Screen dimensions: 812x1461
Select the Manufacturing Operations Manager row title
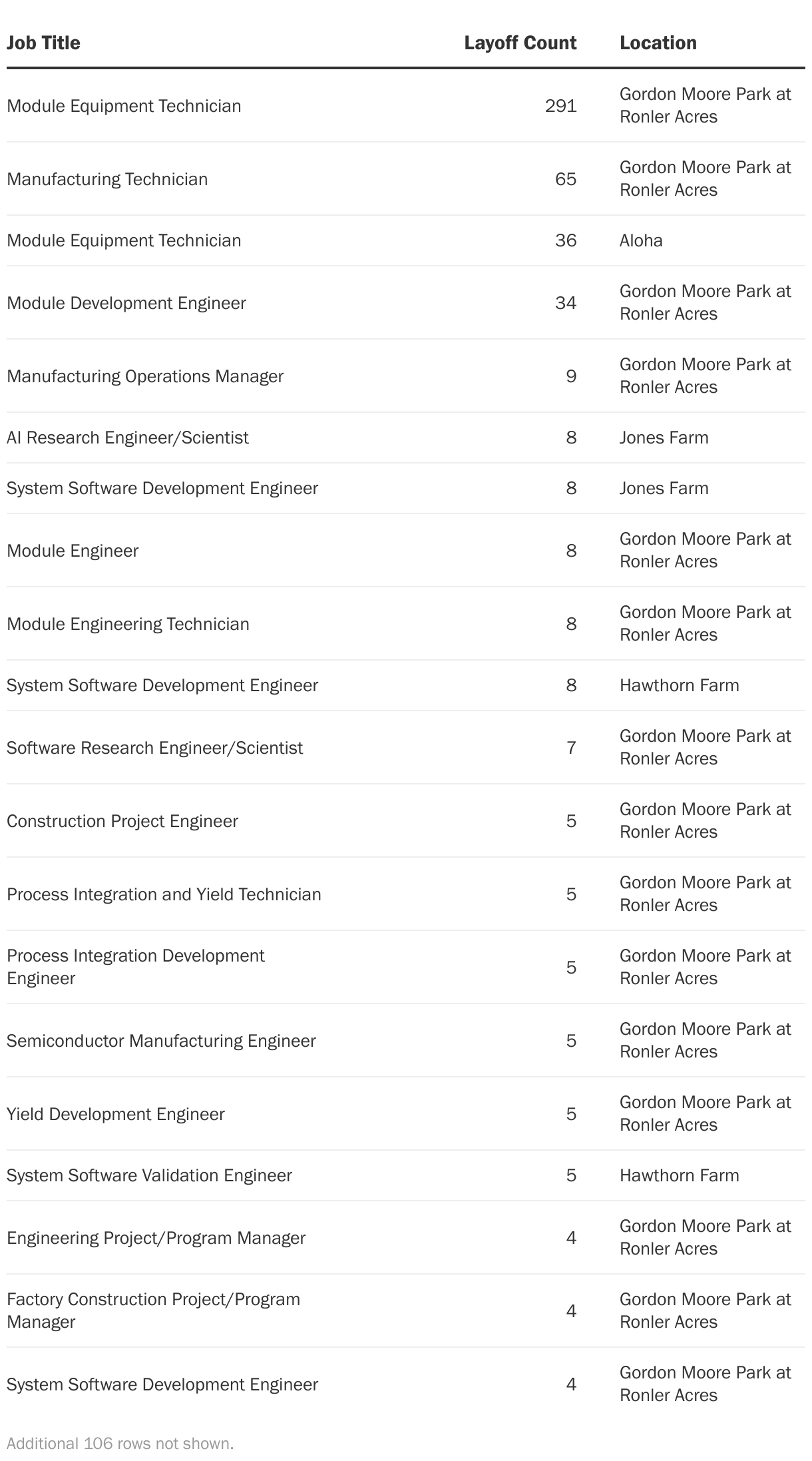[x=145, y=376]
